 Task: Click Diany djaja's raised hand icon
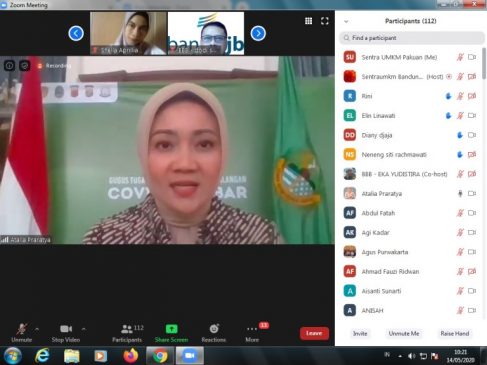pos(460,135)
